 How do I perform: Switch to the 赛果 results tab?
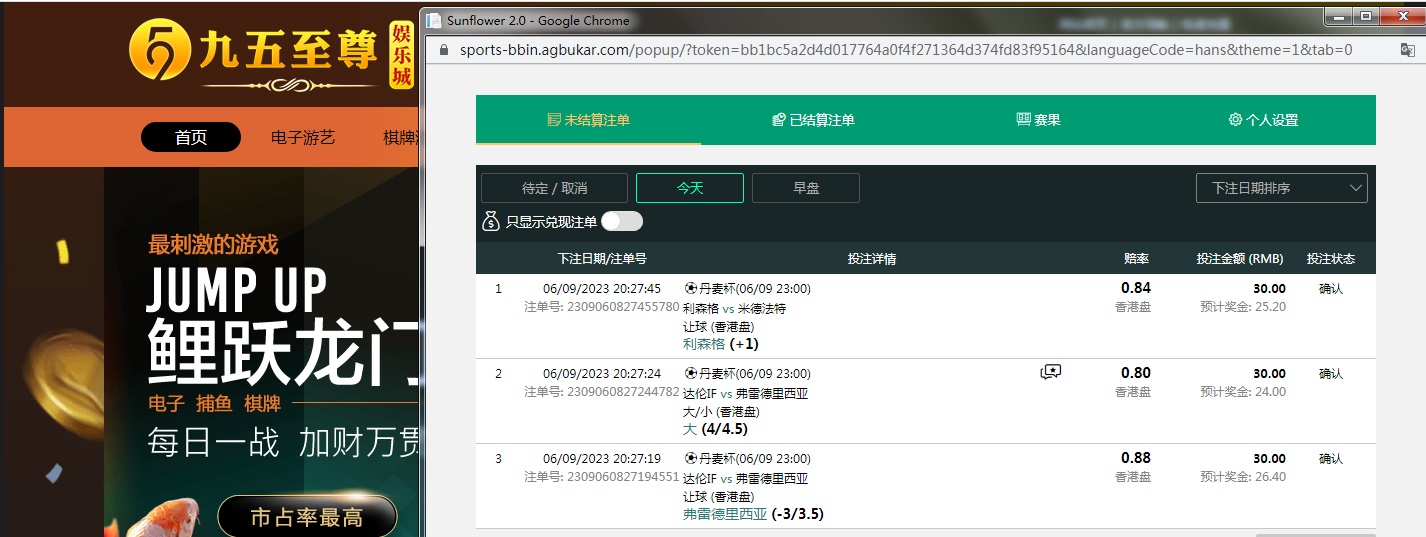point(1038,120)
